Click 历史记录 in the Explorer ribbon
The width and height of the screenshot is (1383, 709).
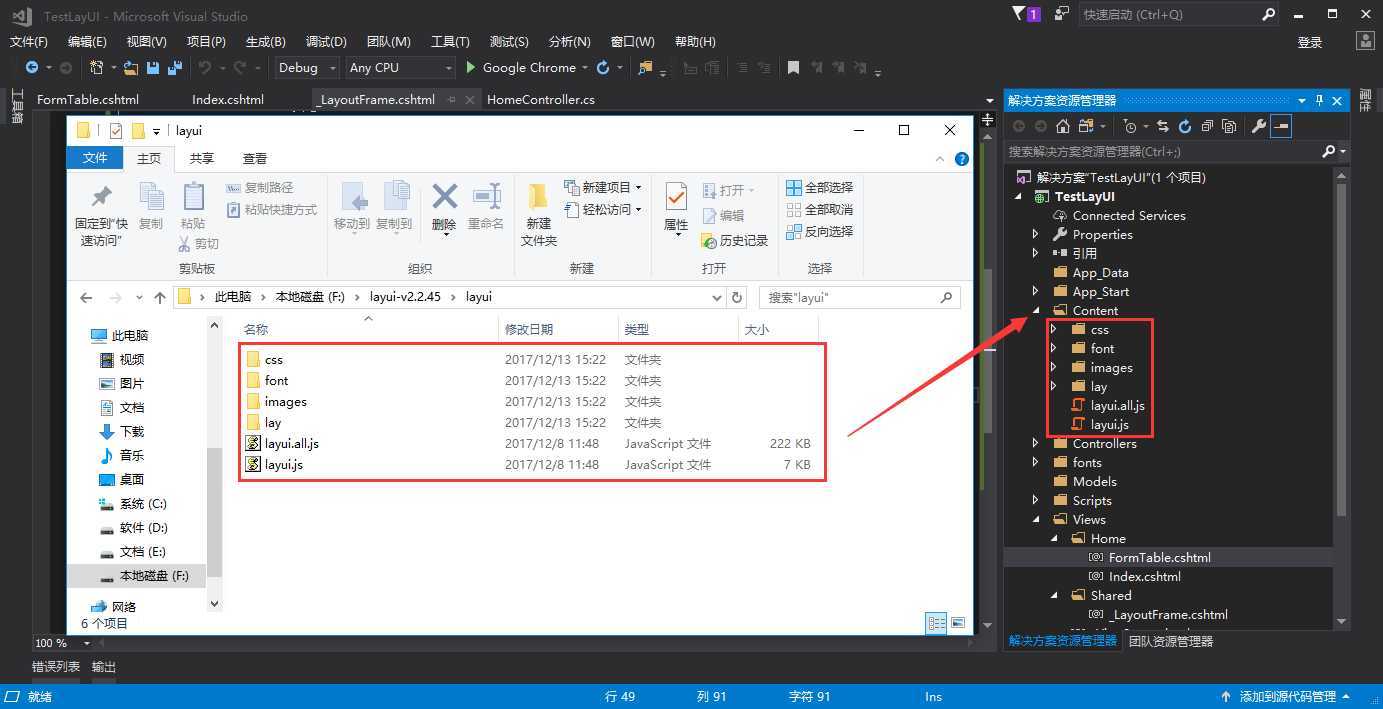[x=735, y=241]
